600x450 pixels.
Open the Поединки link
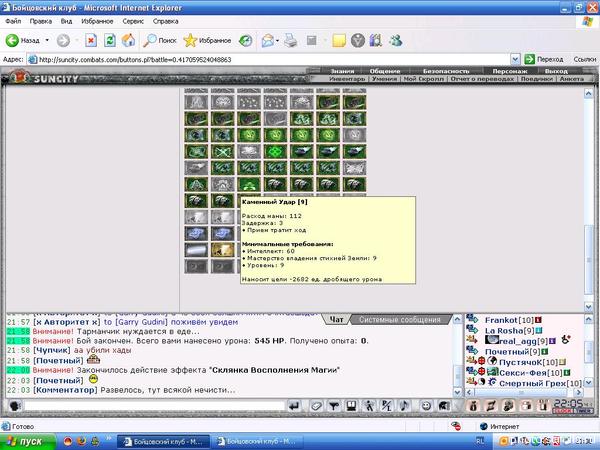point(536,79)
